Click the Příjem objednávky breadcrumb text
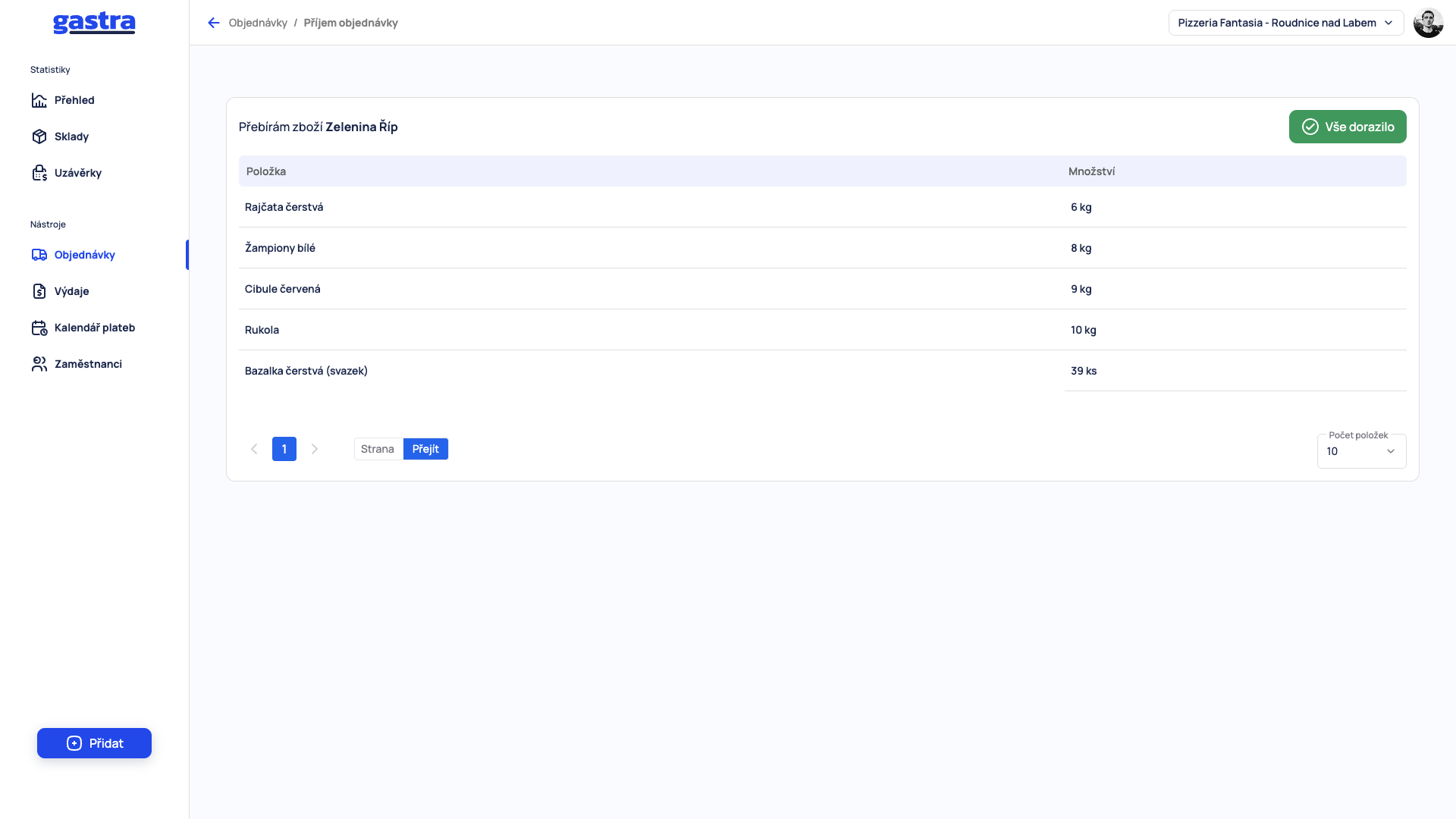Image resolution: width=1456 pixels, height=819 pixels. tap(350, 23)
